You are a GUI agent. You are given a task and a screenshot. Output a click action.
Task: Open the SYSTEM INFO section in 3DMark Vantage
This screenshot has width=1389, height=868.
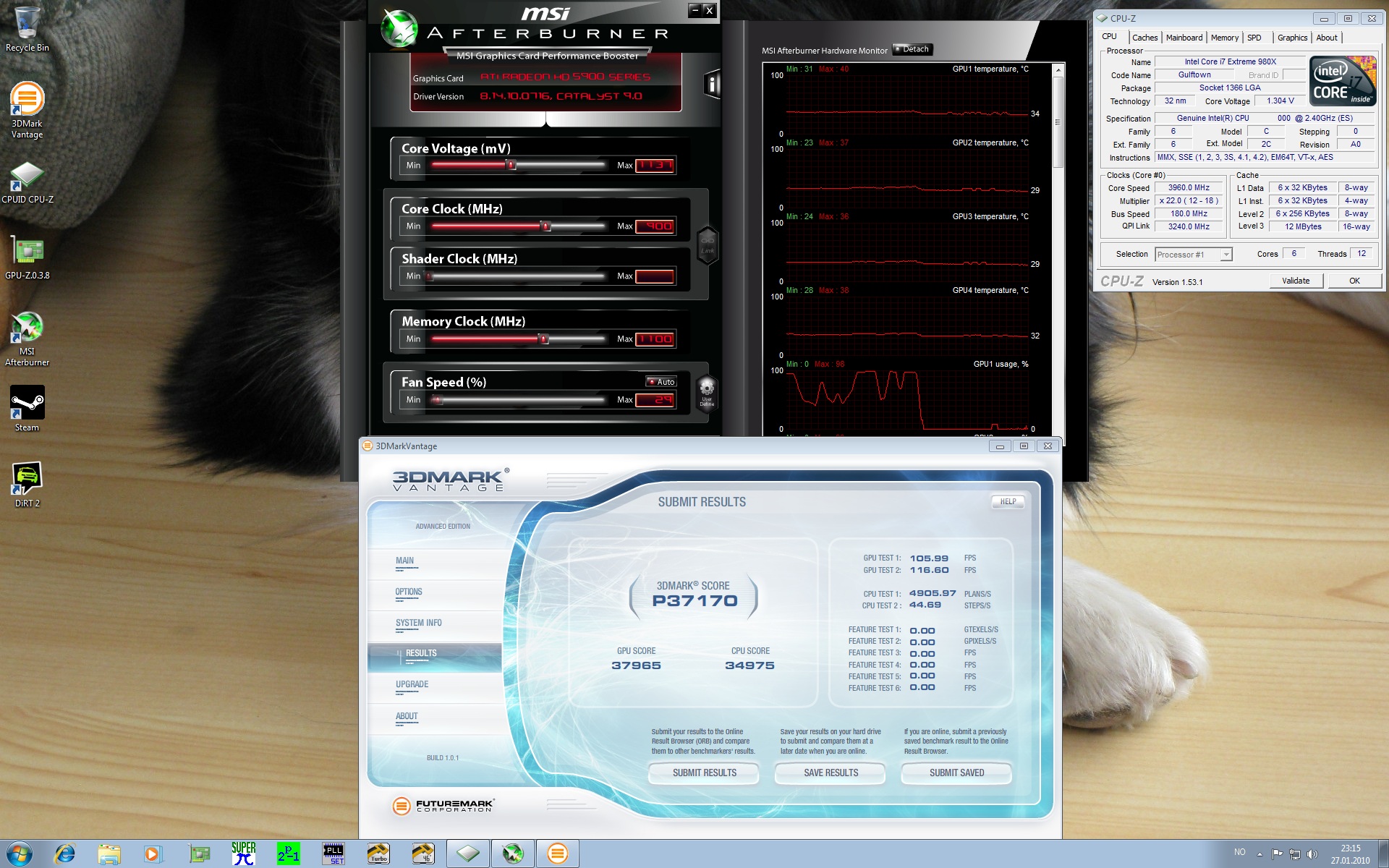click(x=434, y=625)
